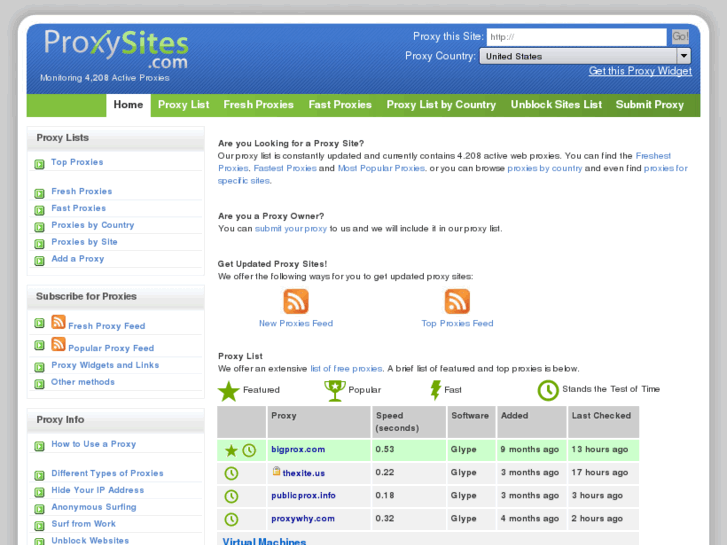727x545 pixels.
Task: Open Anonymous Surfing sidebar link
Action: click(x=94, y=507)
